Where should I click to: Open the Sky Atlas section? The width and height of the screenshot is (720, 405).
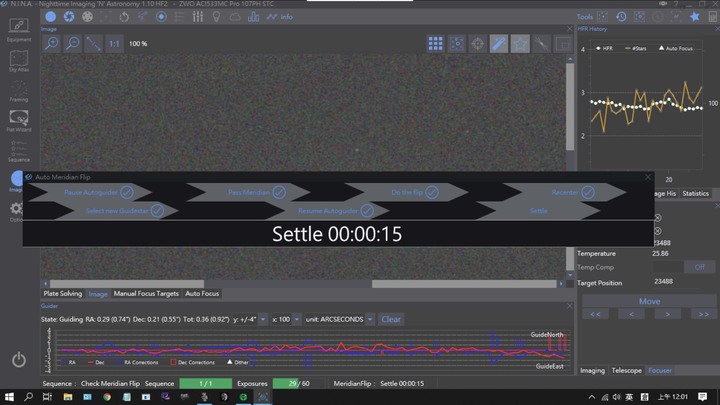pos(19,61)
